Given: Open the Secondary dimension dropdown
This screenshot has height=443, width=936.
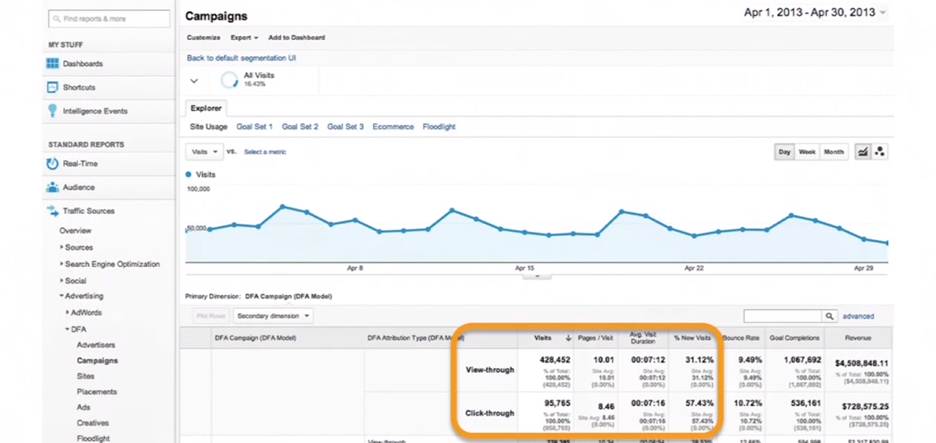Looking at the screenshot, I should (x=272, y=316).
